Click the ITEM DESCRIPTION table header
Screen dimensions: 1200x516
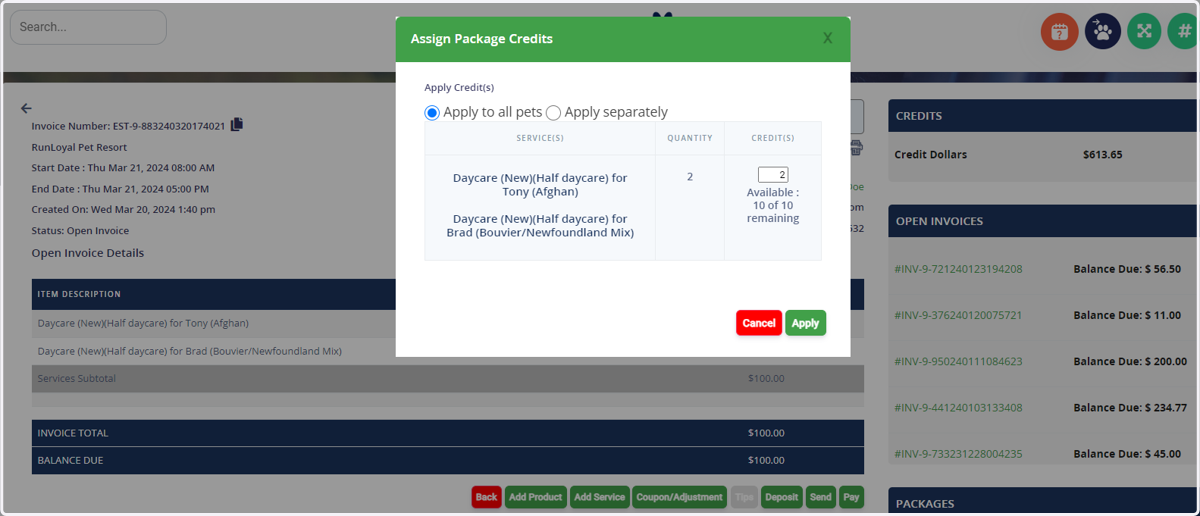click(x=79, y=294)
